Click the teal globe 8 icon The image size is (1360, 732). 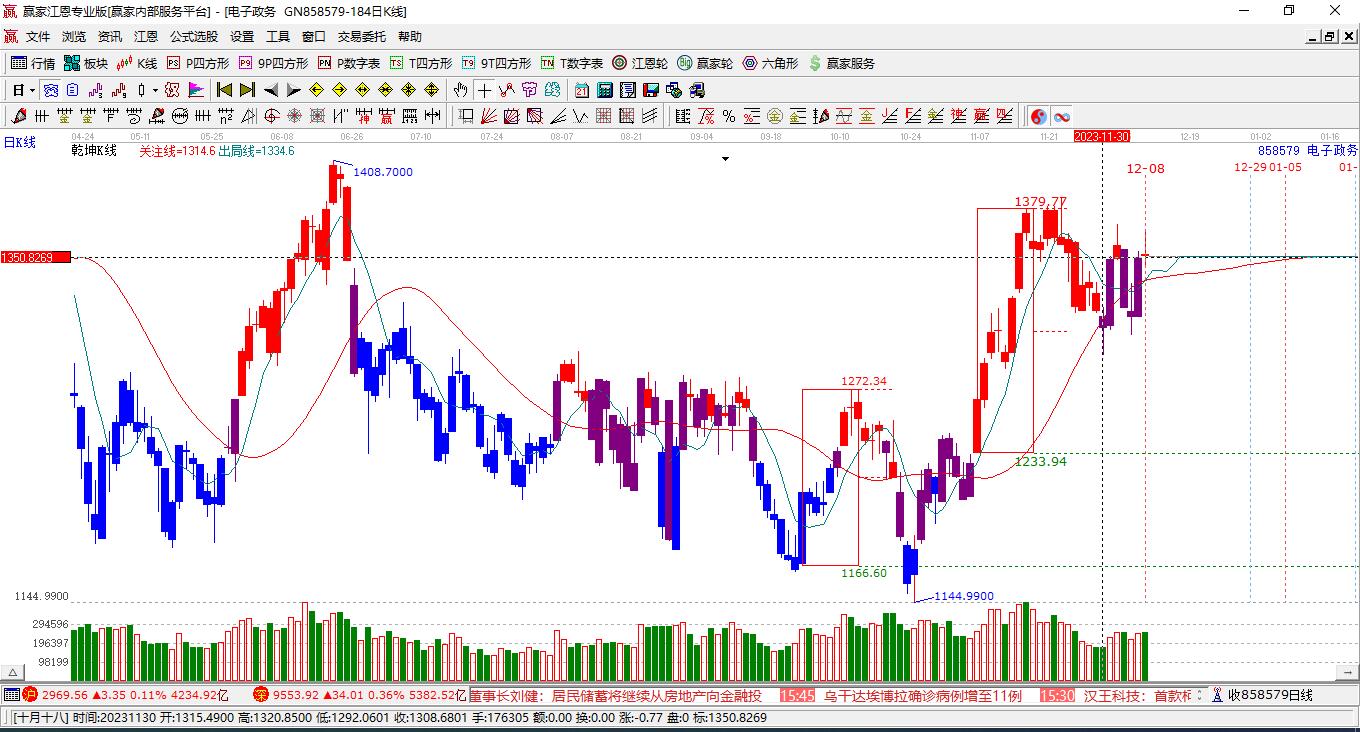(x=552, y=90)
